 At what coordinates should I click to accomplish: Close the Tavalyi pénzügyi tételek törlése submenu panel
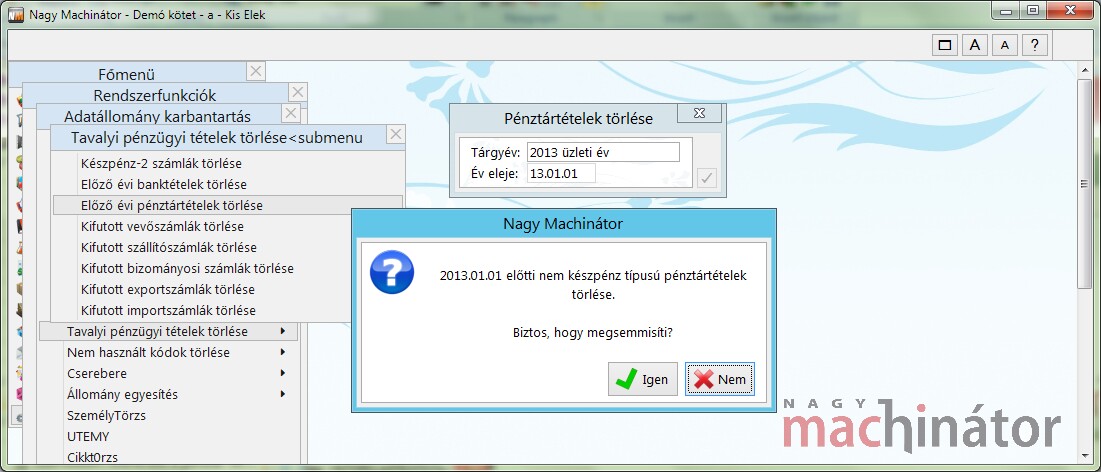[x=396, y=134]
